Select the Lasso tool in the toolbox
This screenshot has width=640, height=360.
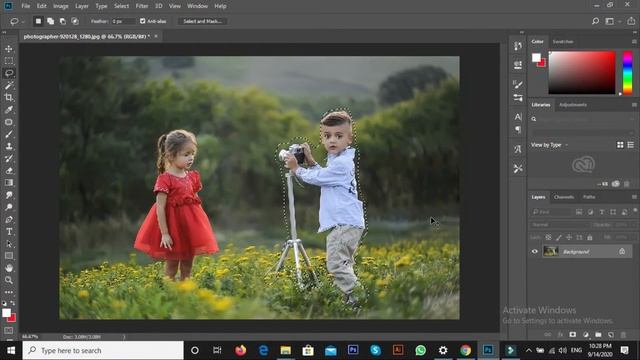[x=9, y=73]
